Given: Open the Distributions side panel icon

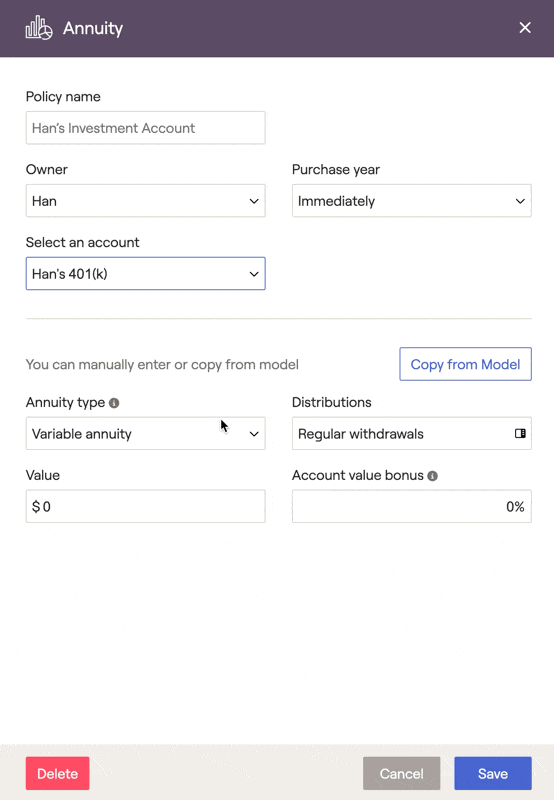Looking at the screenshot, I should [520, 434].
